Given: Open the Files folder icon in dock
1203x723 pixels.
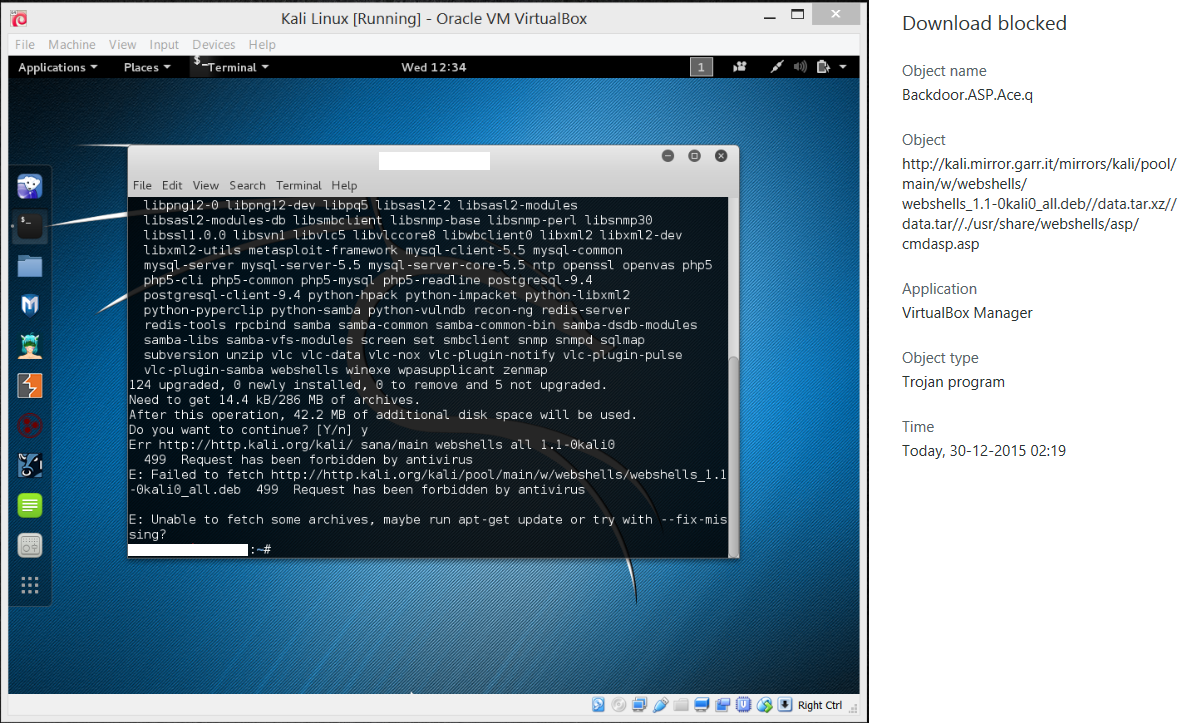Looking at the screenshot, I should (x=30, y=265).
